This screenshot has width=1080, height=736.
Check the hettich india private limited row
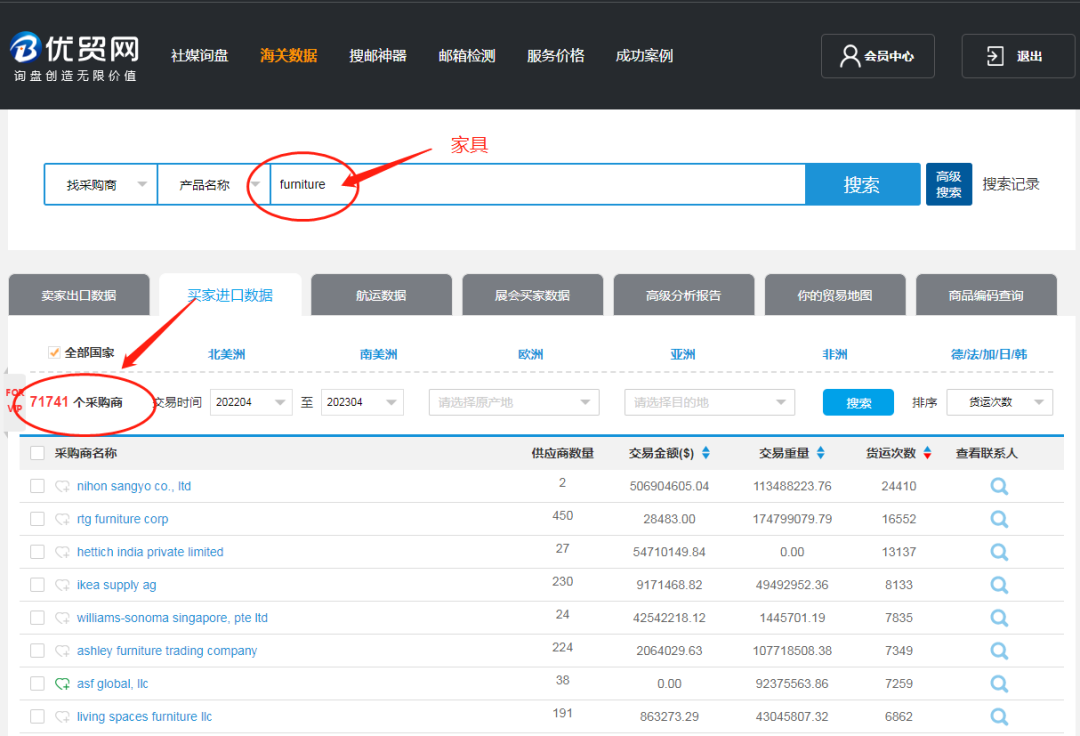point(37,552)
